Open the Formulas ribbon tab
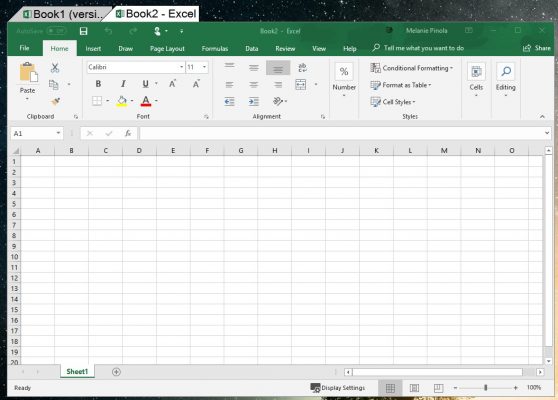 215,48
